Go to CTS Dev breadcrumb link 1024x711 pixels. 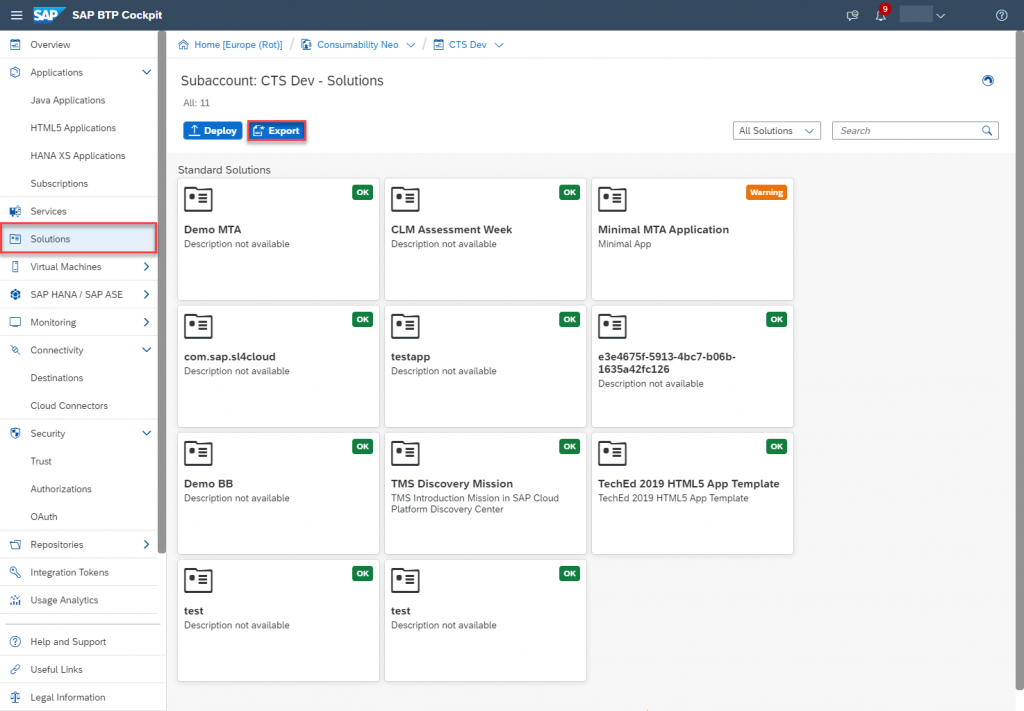point(468,45)
